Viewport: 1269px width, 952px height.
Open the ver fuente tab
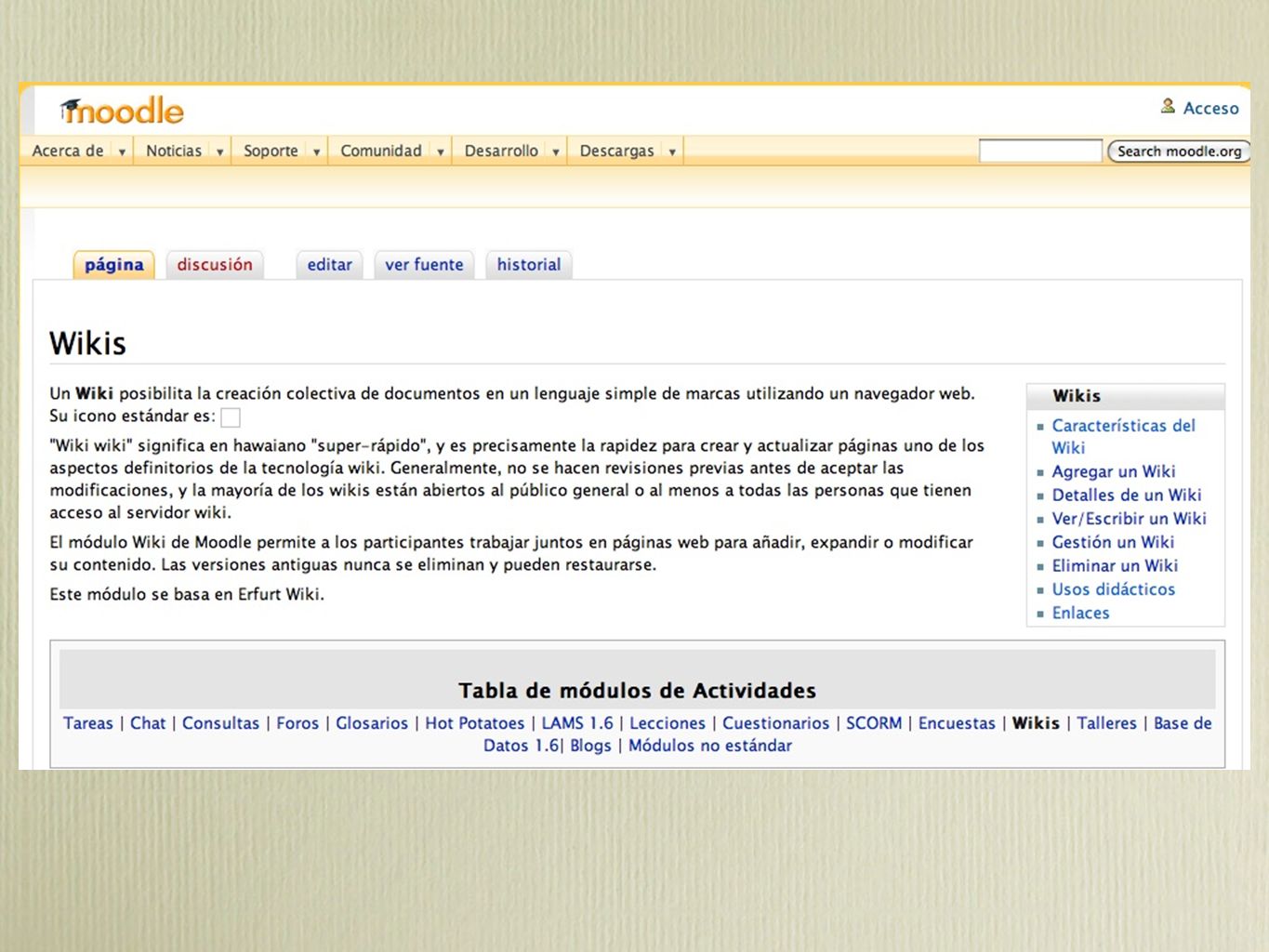[424, 265]
